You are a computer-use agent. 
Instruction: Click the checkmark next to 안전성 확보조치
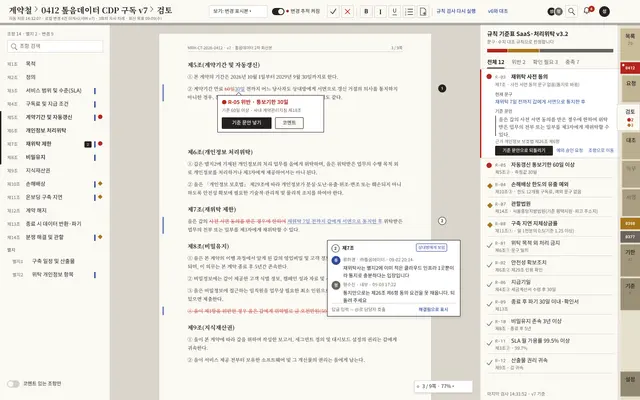[489, 264]
